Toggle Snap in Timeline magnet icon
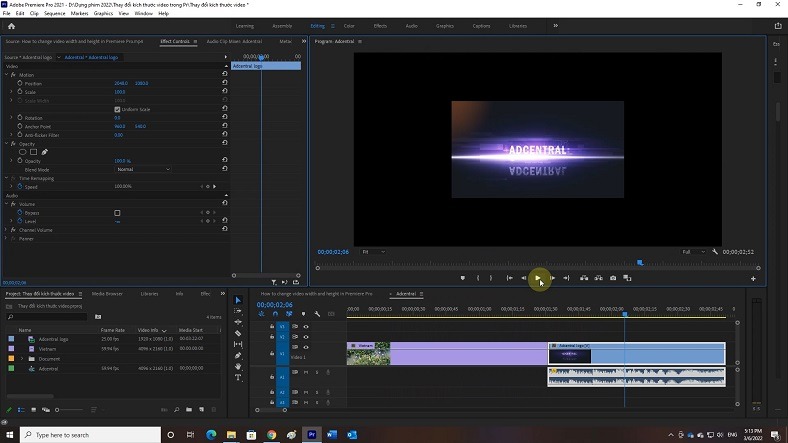Screen dimensions: 788x443 click(275, 314)
